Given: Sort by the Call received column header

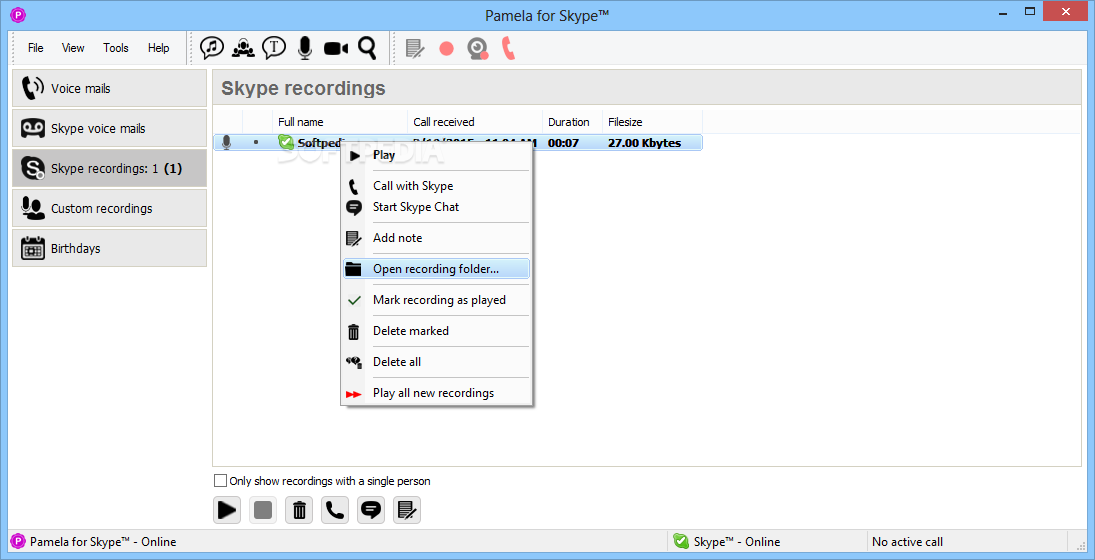Looking at the screenshot, I should coord(475,122).
